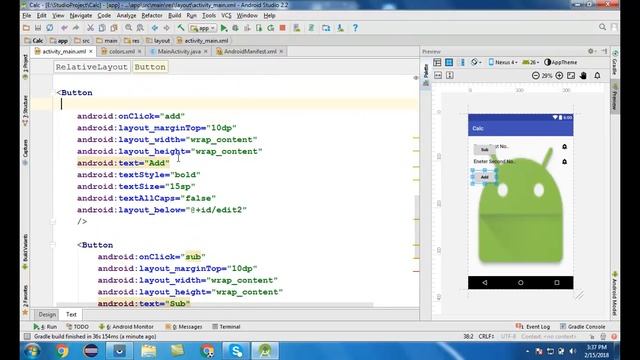Image resolution: width=640 pixels, height=360 pixels.
Task: Click the Zoom to Fit Screen icon
Action: 571,76
